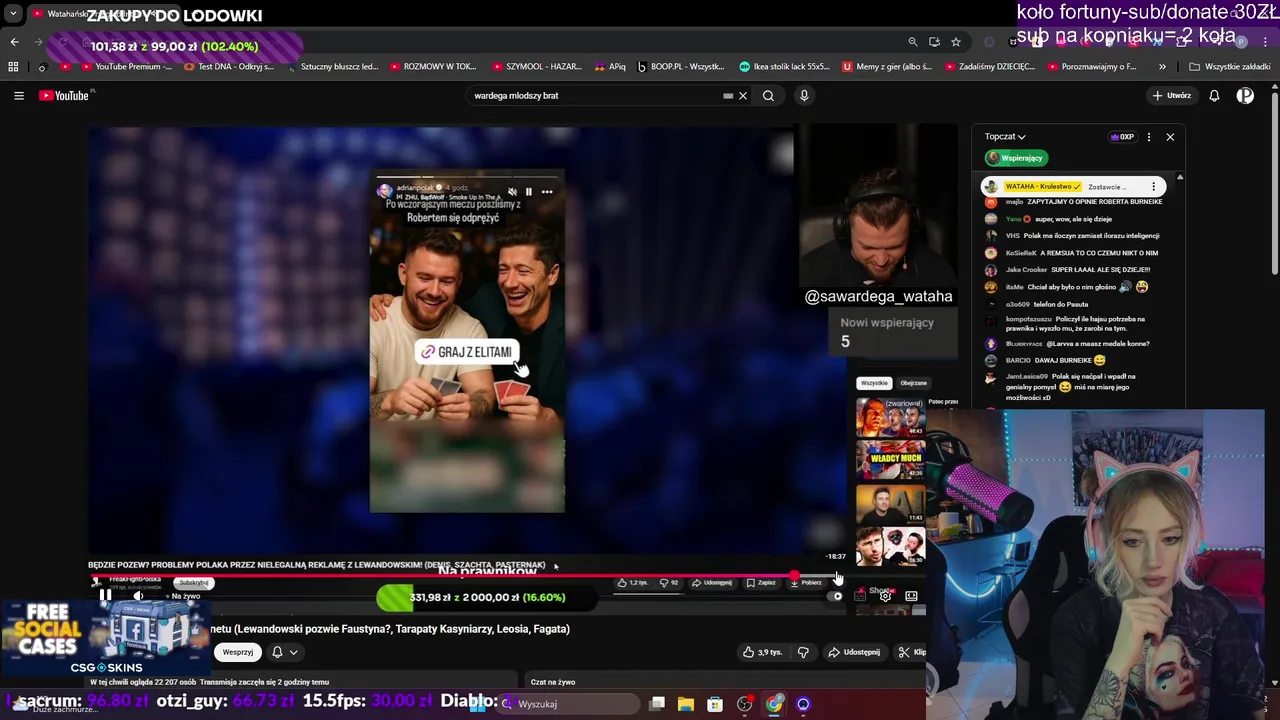Open File Explorer from taskbar
The image size is (1280, 720).
tap(686, 704)
